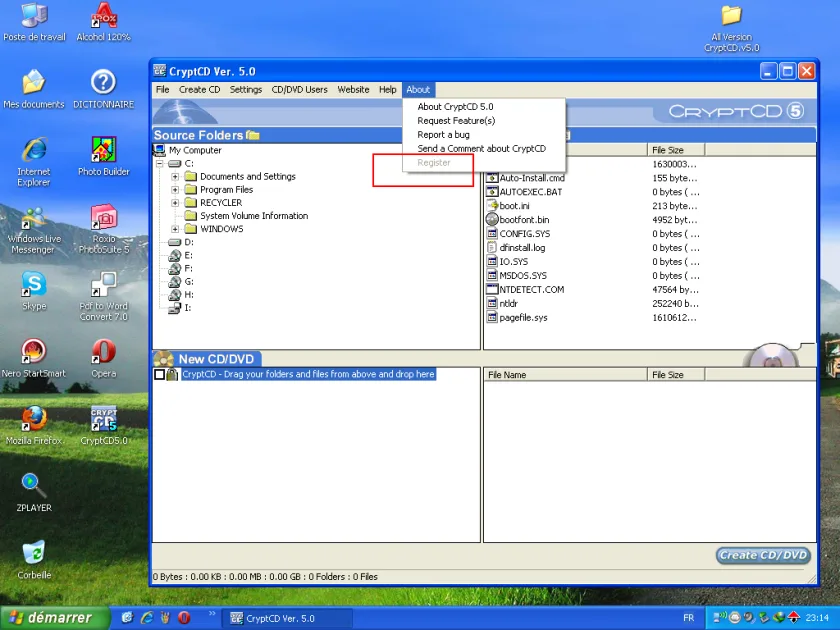
Task: Click the démarrer start button
Action: click(x=55, y=618)
